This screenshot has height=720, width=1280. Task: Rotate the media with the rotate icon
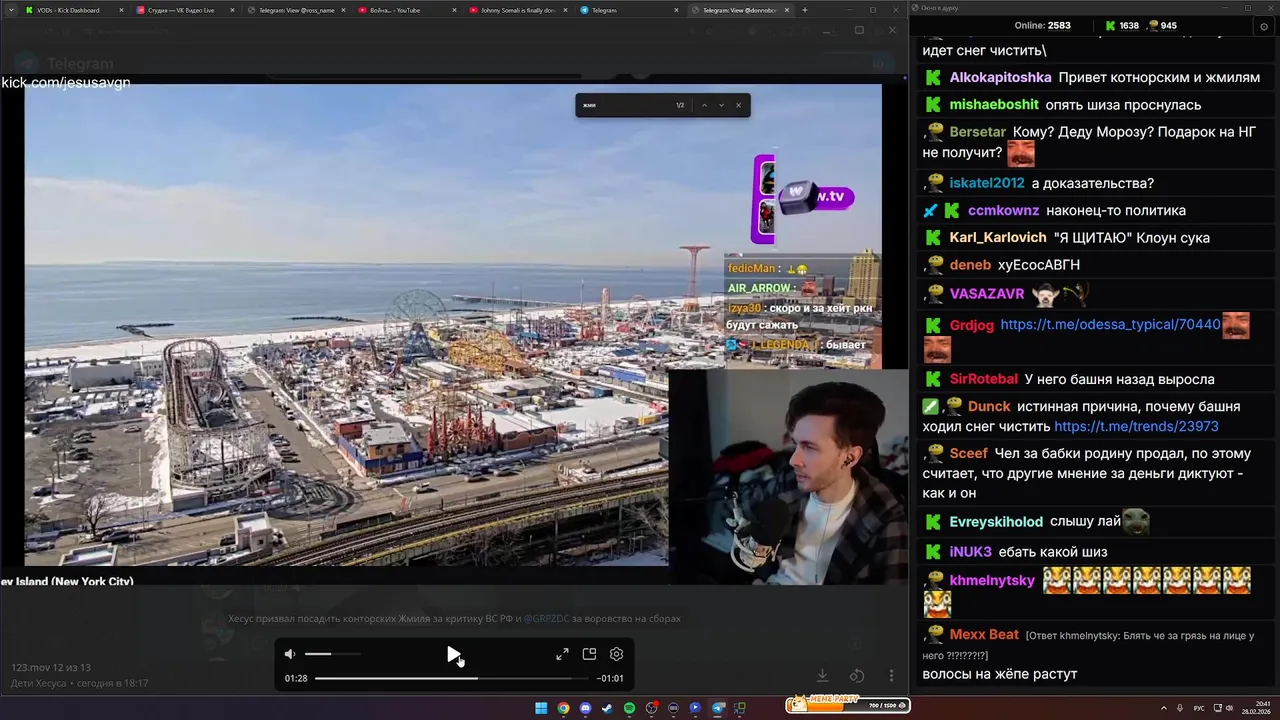coord(857,676)
